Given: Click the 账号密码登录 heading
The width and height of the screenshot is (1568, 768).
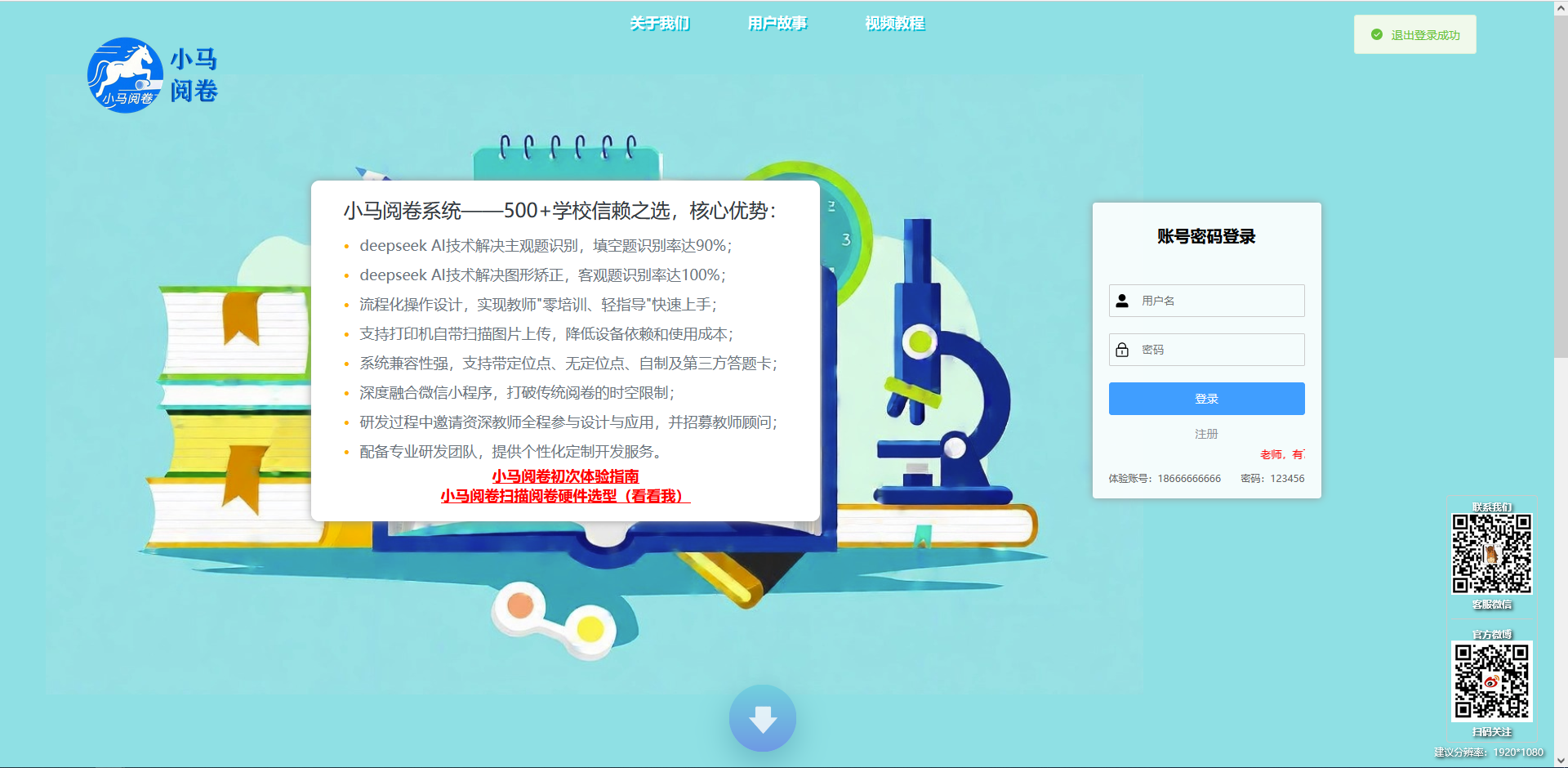Looking at the screenshot, I should point(1206,237).
